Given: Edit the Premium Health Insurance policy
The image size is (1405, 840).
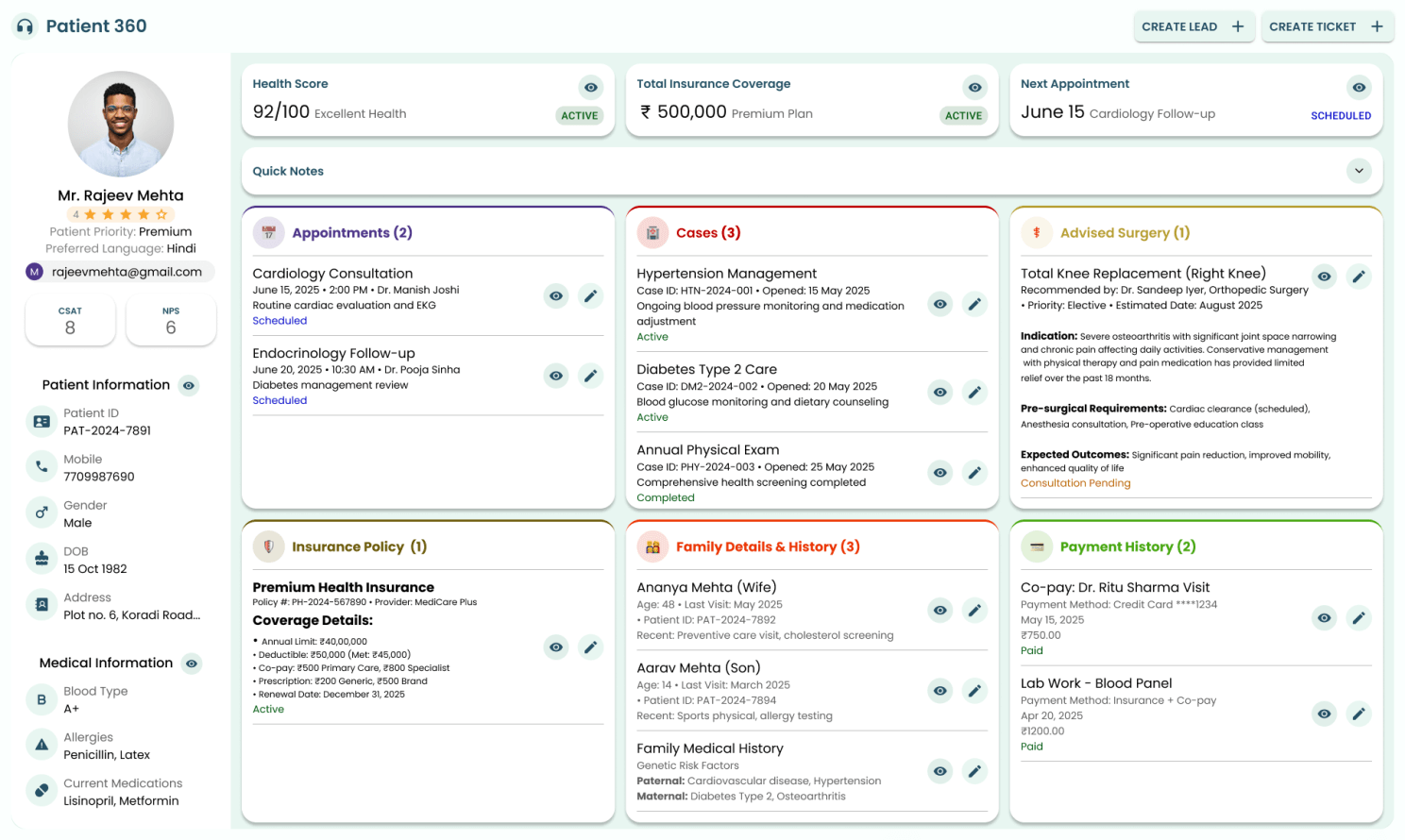Looking at the screenshot, I should tap(590, 647).
